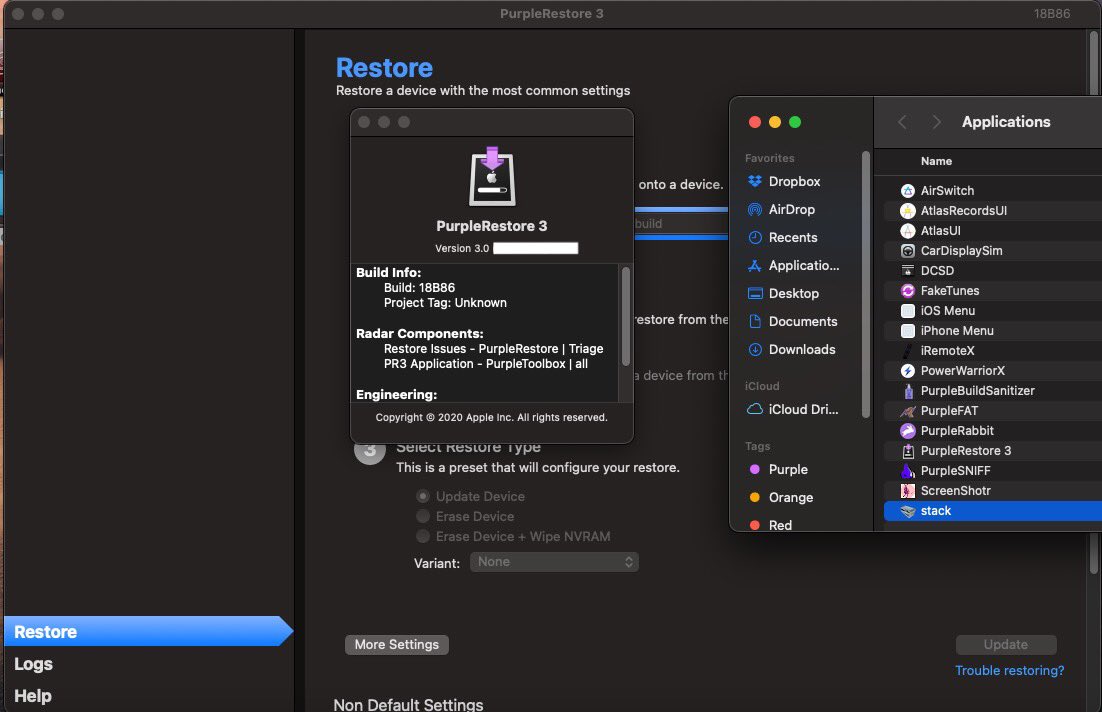Image resolution: width=1102 pixels, height=712 pixels.
Task: Go forward with Finder forward chevron
Action: pos(936,122)
